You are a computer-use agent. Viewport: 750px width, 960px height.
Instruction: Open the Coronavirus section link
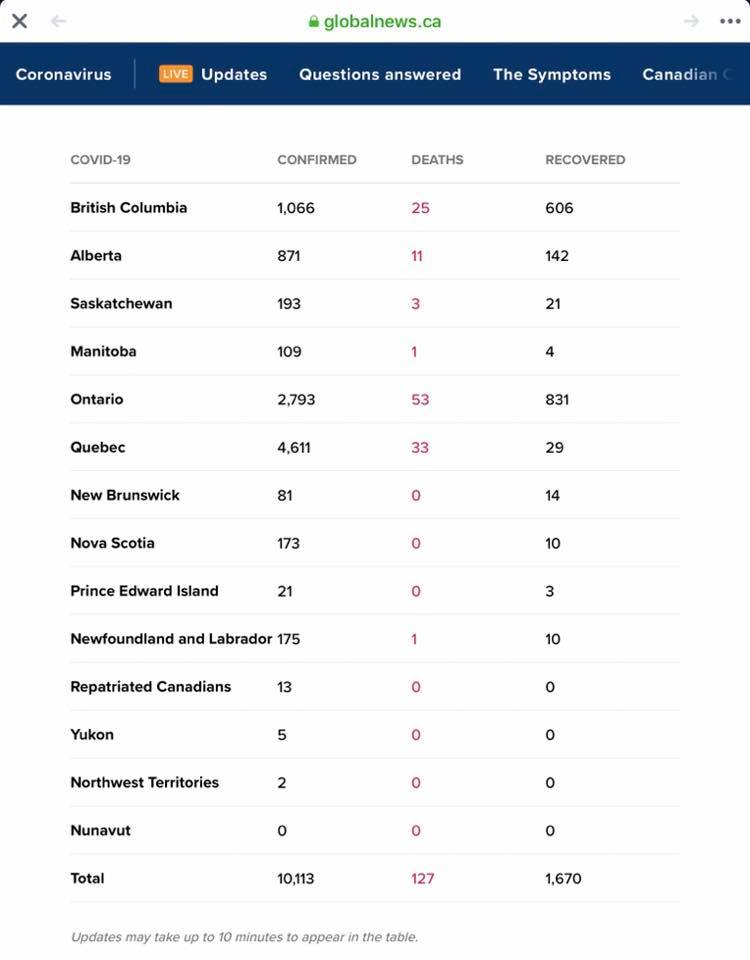point(63,74)
